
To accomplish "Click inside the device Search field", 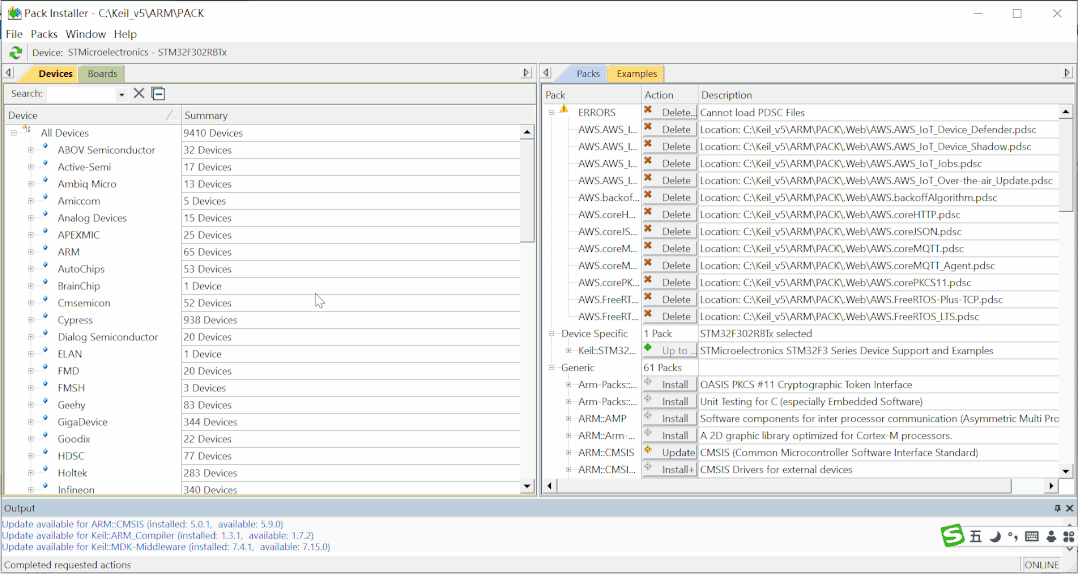I will (x=81, y=94).
